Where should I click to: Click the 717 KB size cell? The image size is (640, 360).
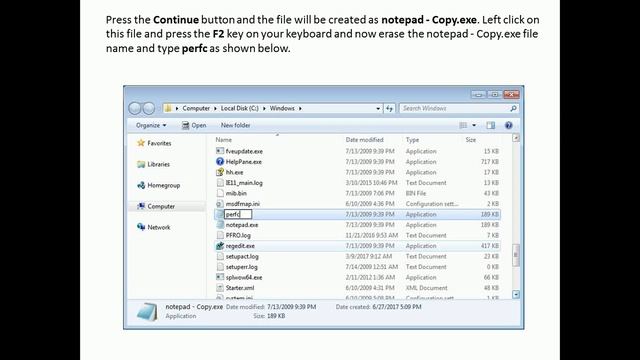pos(490,162)
